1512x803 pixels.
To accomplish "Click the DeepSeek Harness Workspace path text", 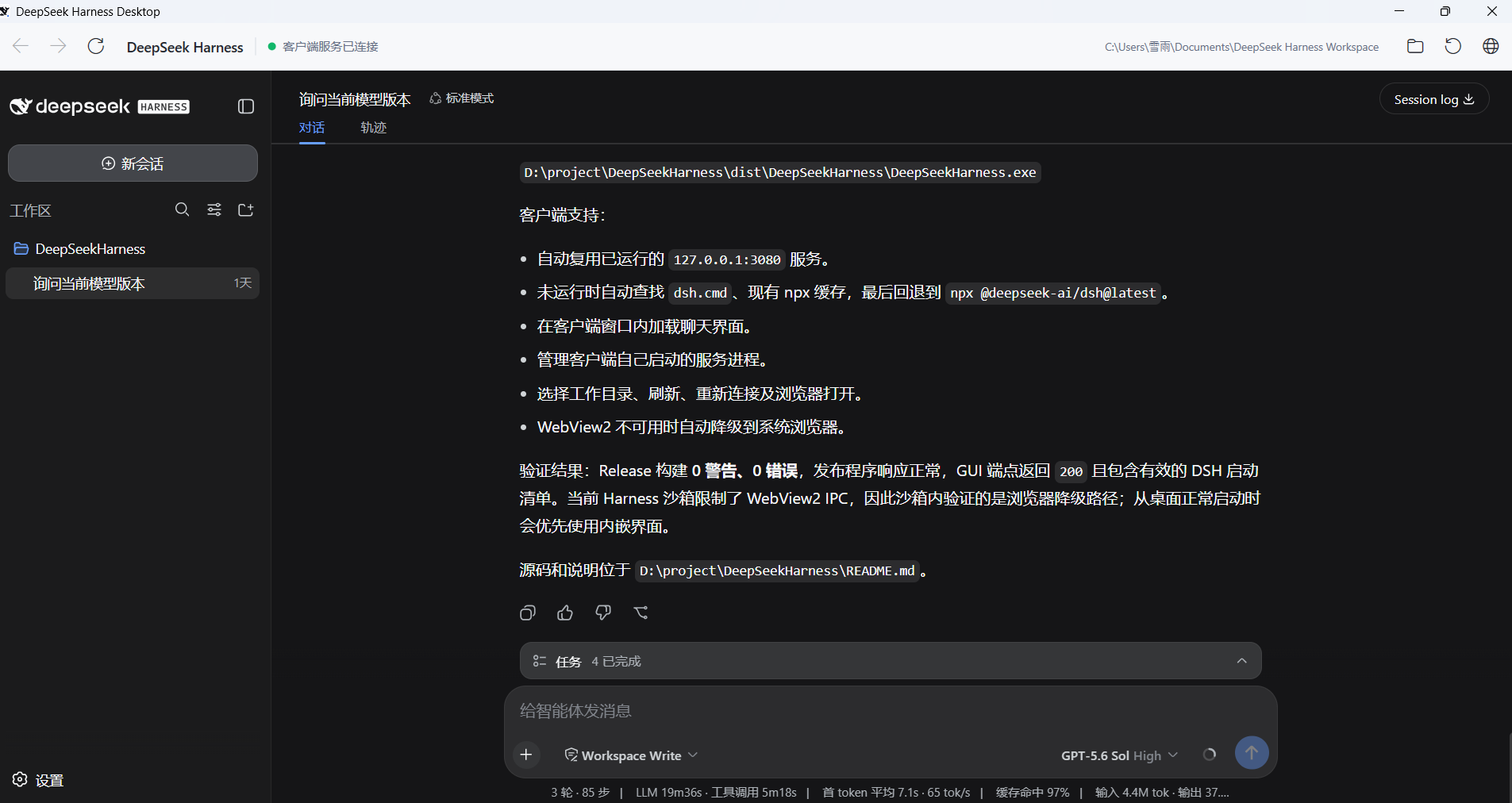I will 1241,47.
